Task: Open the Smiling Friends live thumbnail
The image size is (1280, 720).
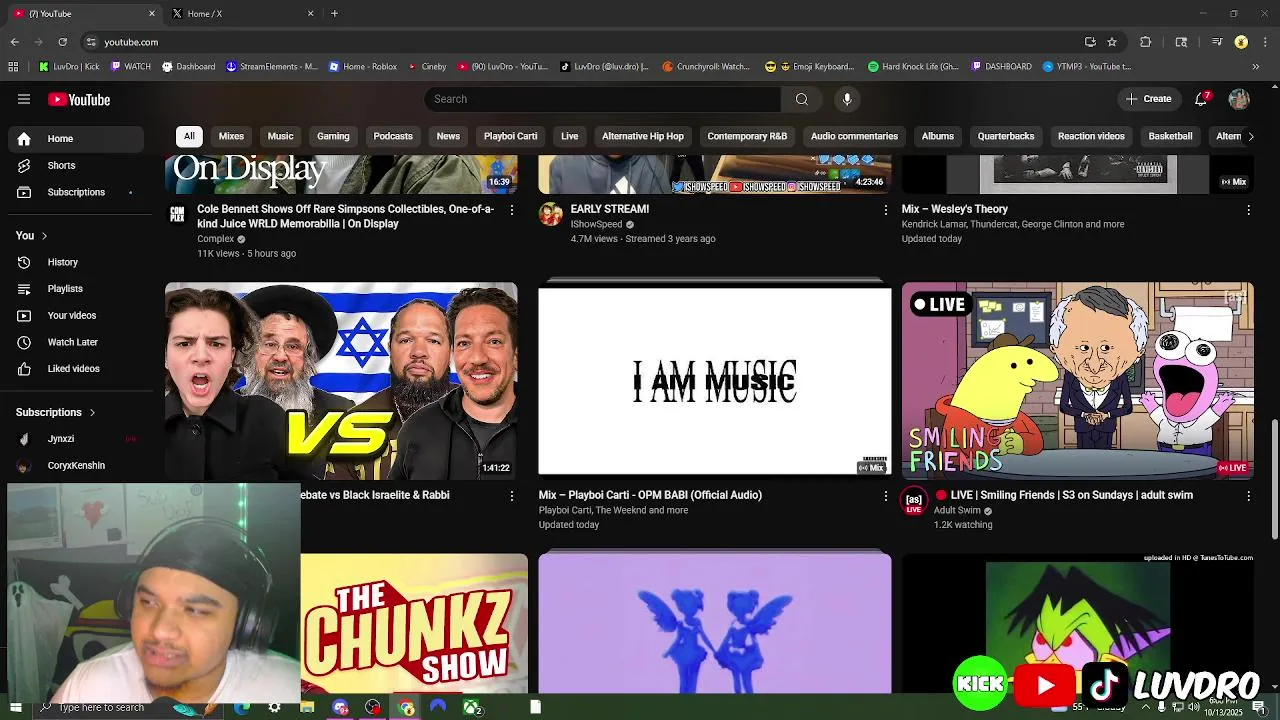Action: 1078,381
